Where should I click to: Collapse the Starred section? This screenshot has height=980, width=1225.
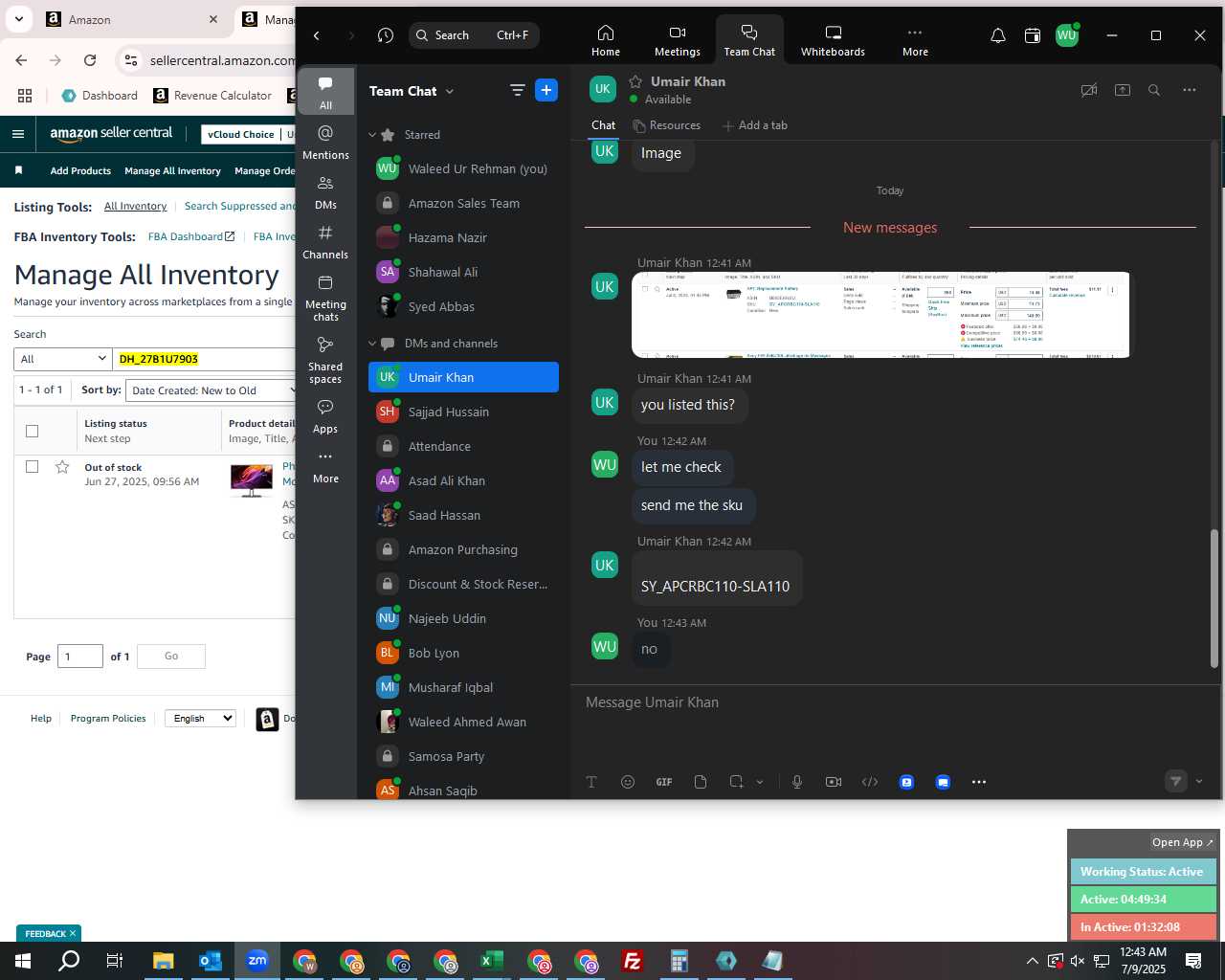coord(372,135)
